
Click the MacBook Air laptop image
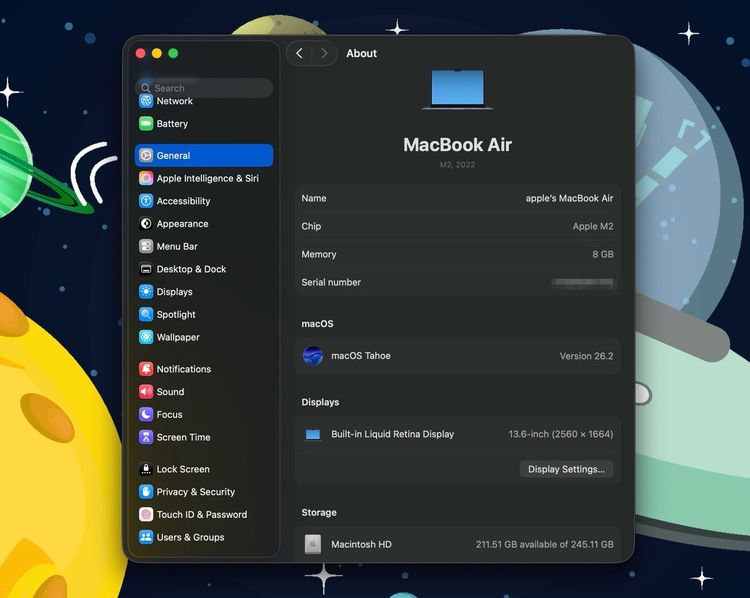(x=457, y=90)
